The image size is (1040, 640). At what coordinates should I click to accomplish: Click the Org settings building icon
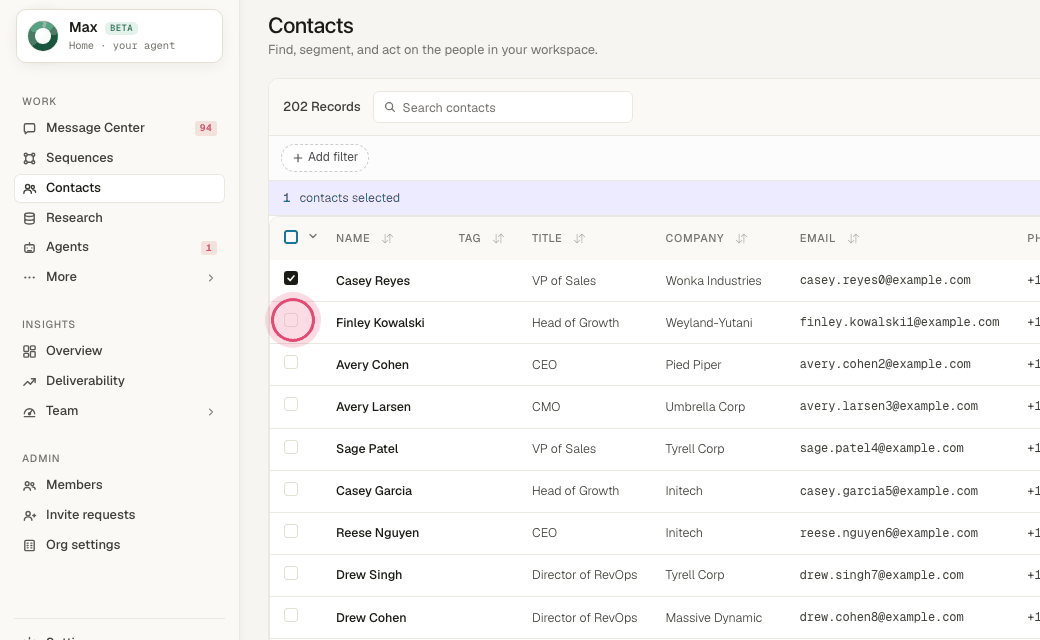pos(29,545)
